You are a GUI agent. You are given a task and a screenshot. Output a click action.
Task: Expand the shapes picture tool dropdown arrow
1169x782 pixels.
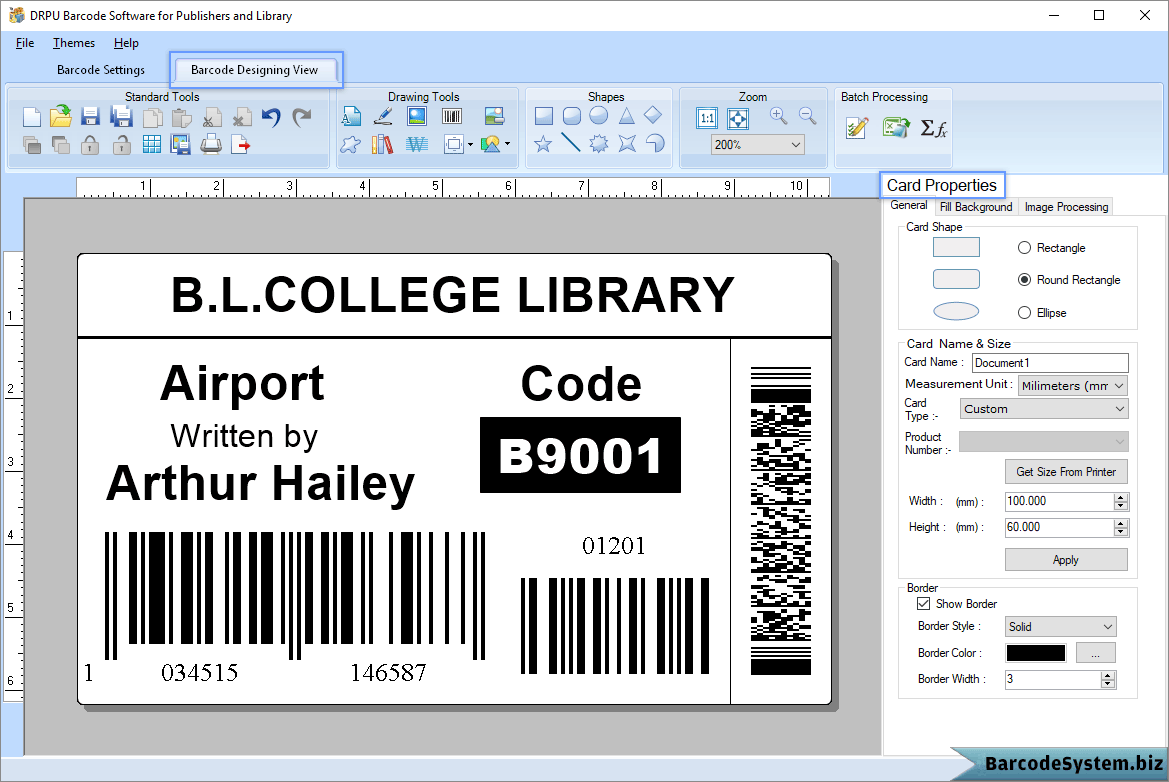(x=508, y=144)
